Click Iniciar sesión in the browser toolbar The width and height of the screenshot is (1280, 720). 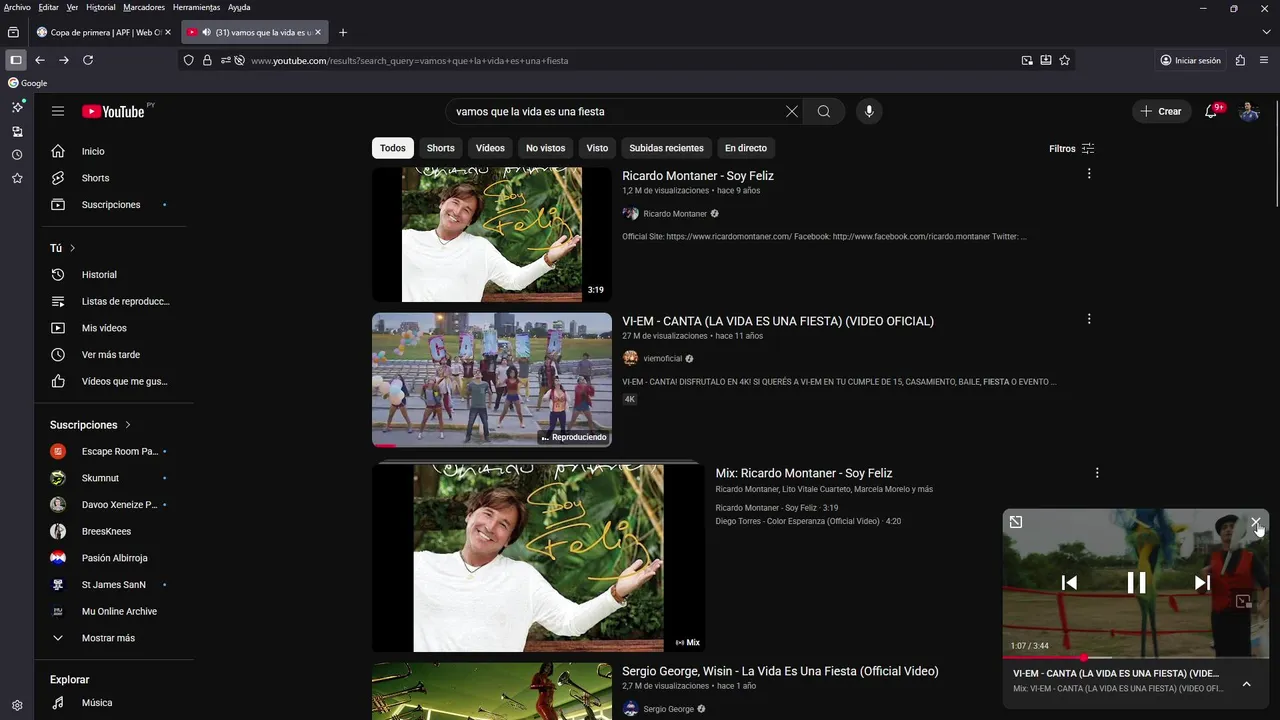(x=1190, y=60)
